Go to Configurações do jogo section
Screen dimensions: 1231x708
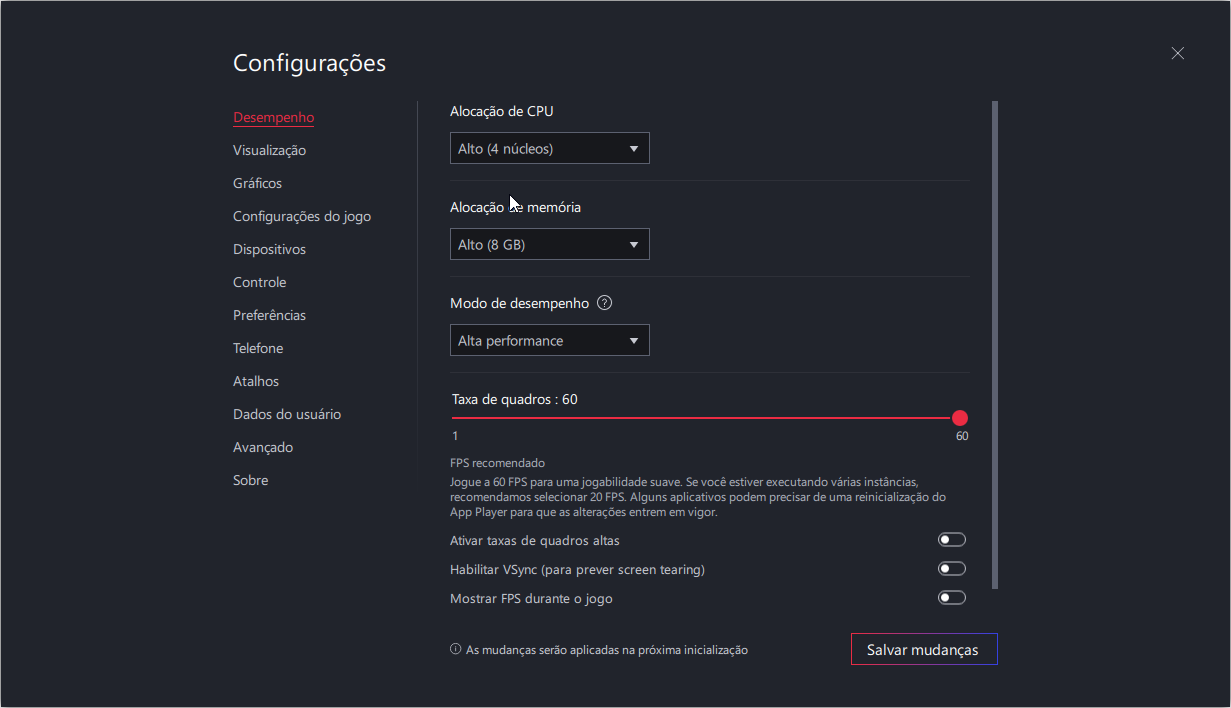[x=302, y=216]
